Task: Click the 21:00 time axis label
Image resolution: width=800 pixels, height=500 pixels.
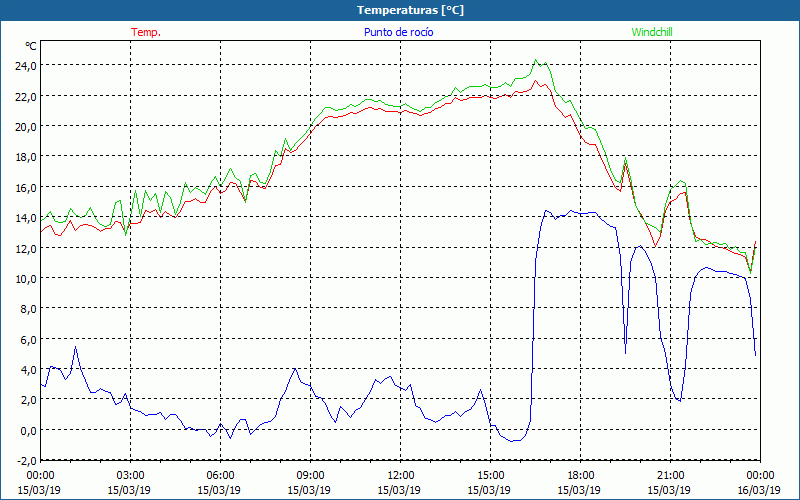Action: 670,476
